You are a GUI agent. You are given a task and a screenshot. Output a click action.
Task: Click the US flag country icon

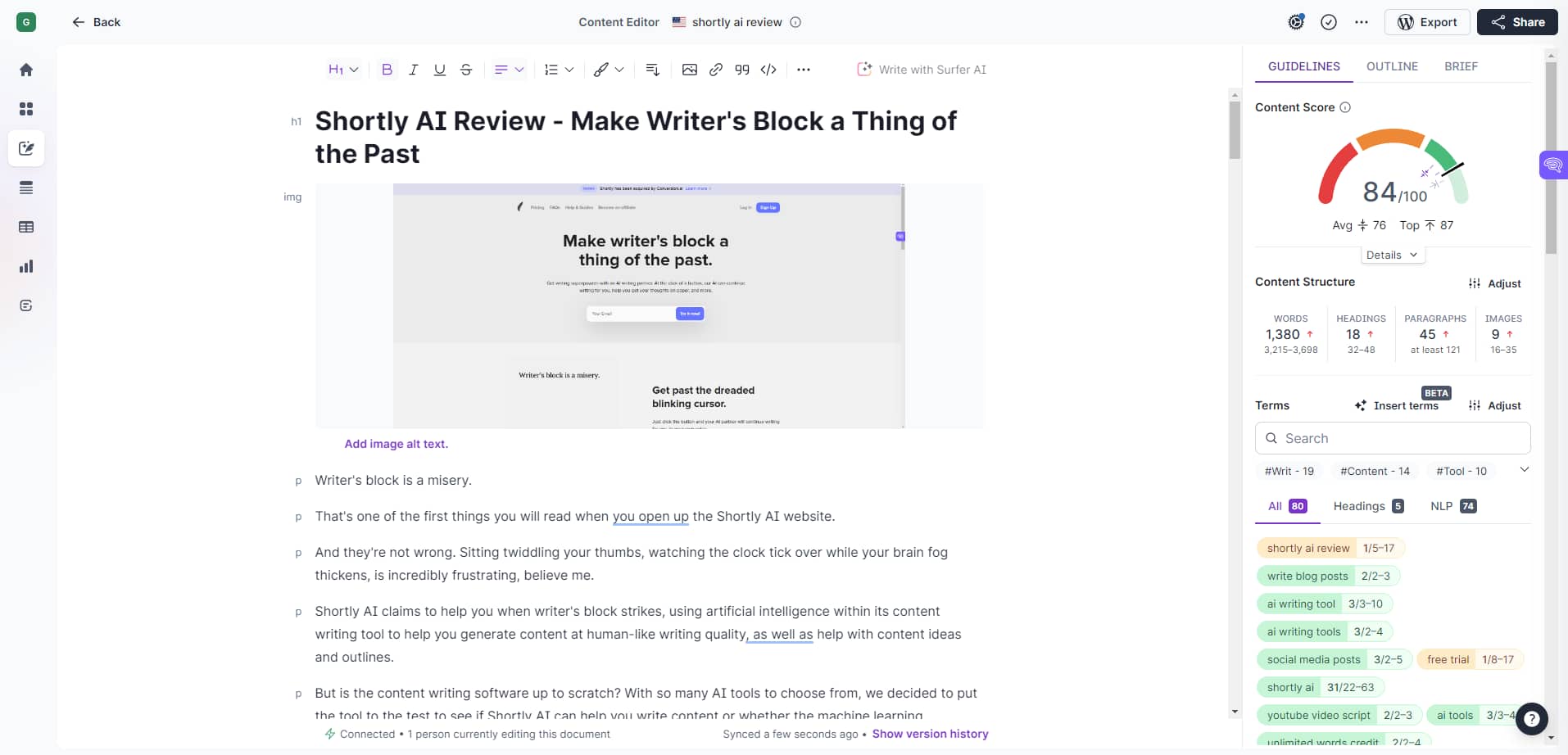pyautogui.click(x=679, y=22)
